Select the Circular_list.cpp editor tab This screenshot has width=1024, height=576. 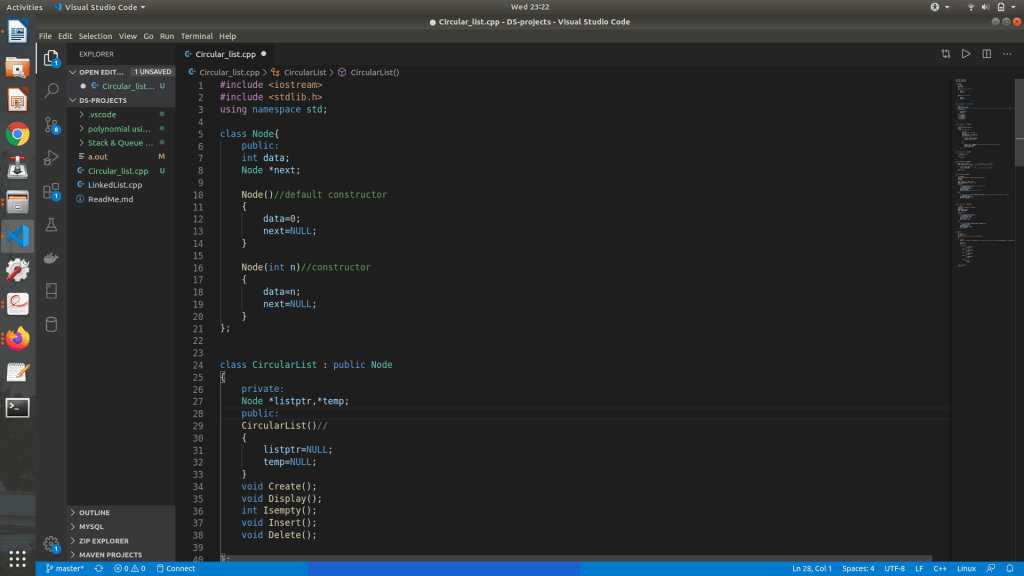point(225,54)
